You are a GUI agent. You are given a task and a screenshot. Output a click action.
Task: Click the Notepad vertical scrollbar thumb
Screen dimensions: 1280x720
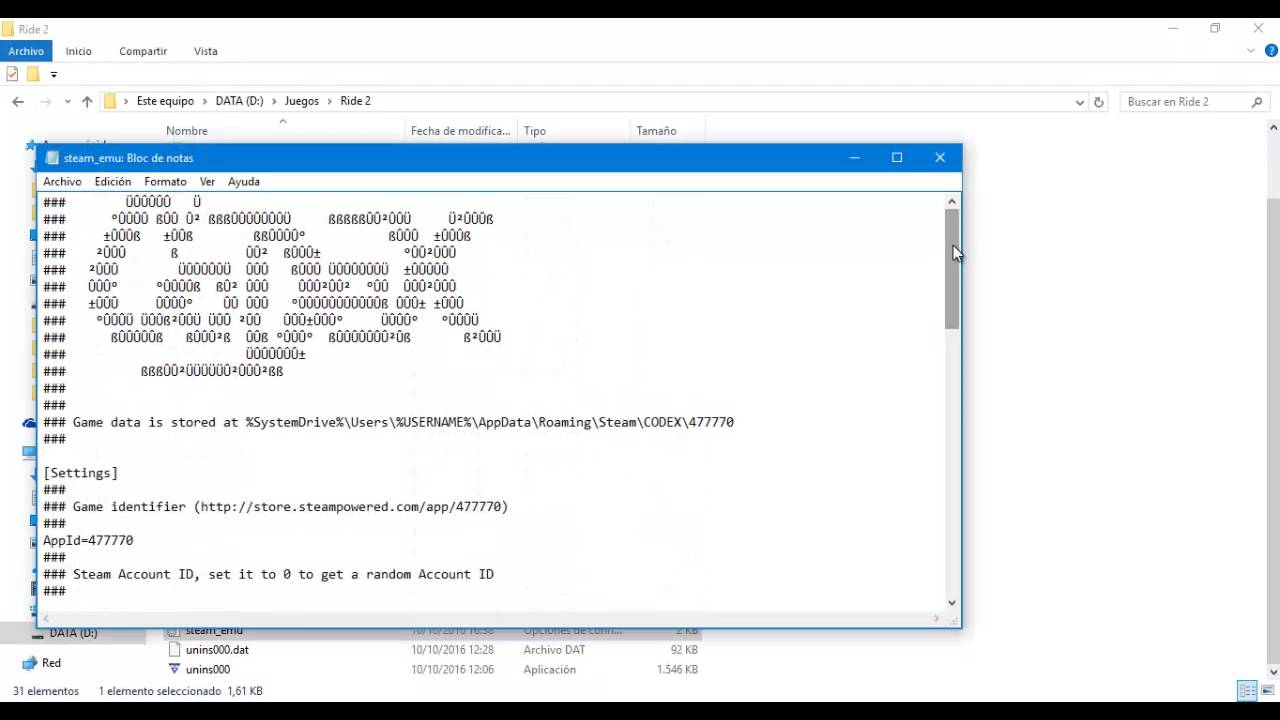pos(952,270)
